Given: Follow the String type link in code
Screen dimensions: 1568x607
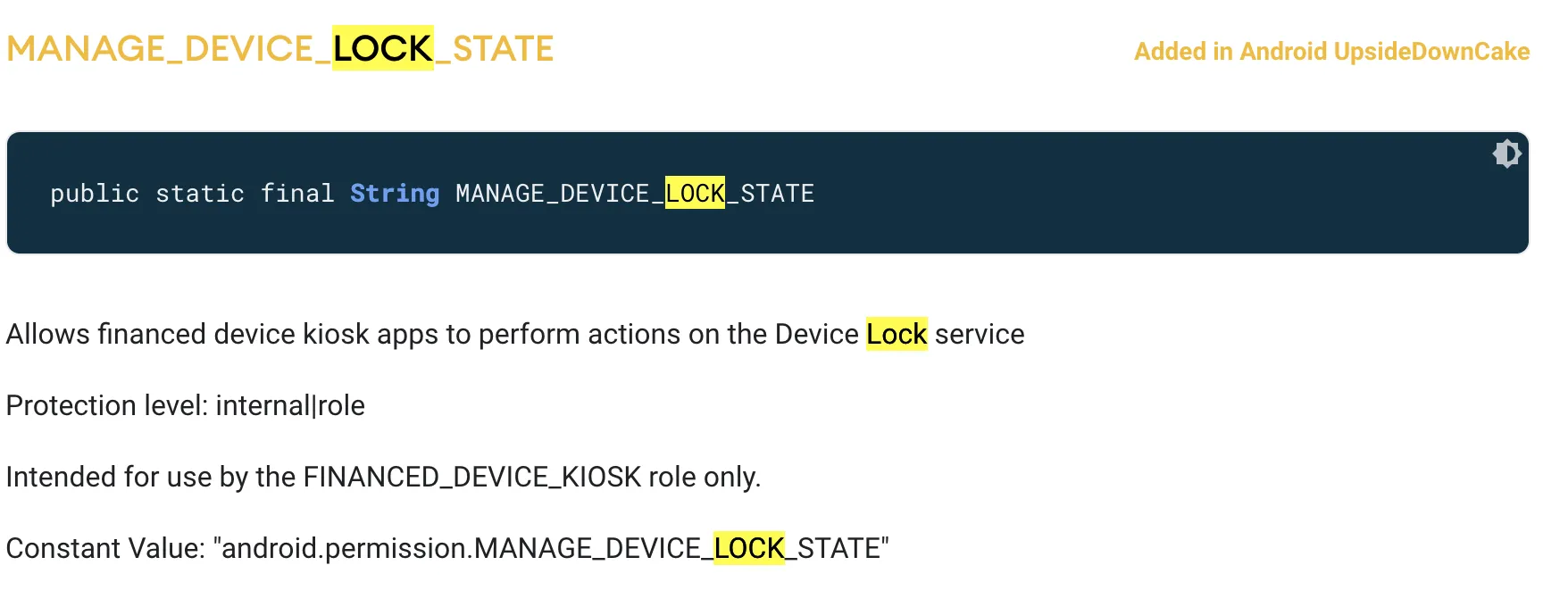Looking at the screenshot, I should coord(395,194).
